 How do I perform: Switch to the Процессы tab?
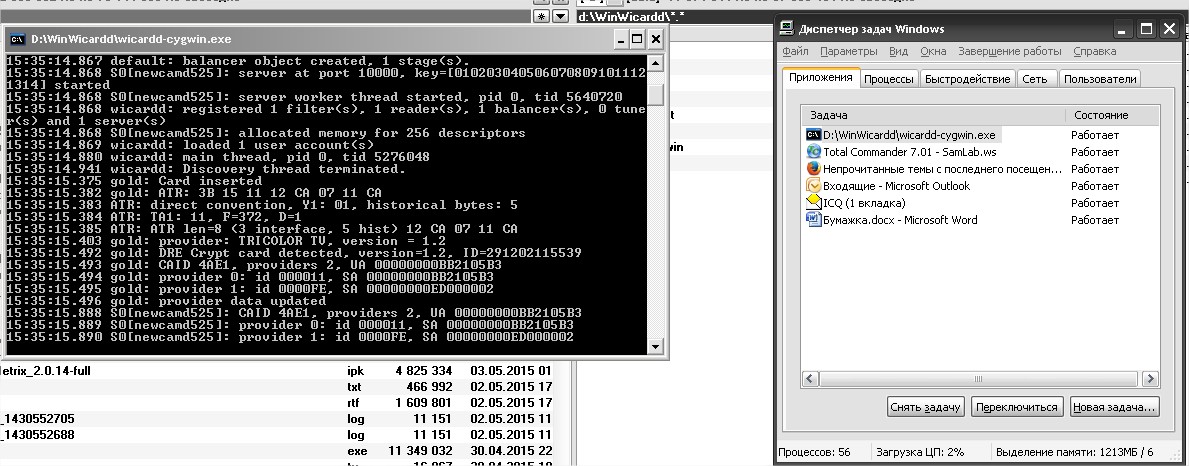(888, 79)
